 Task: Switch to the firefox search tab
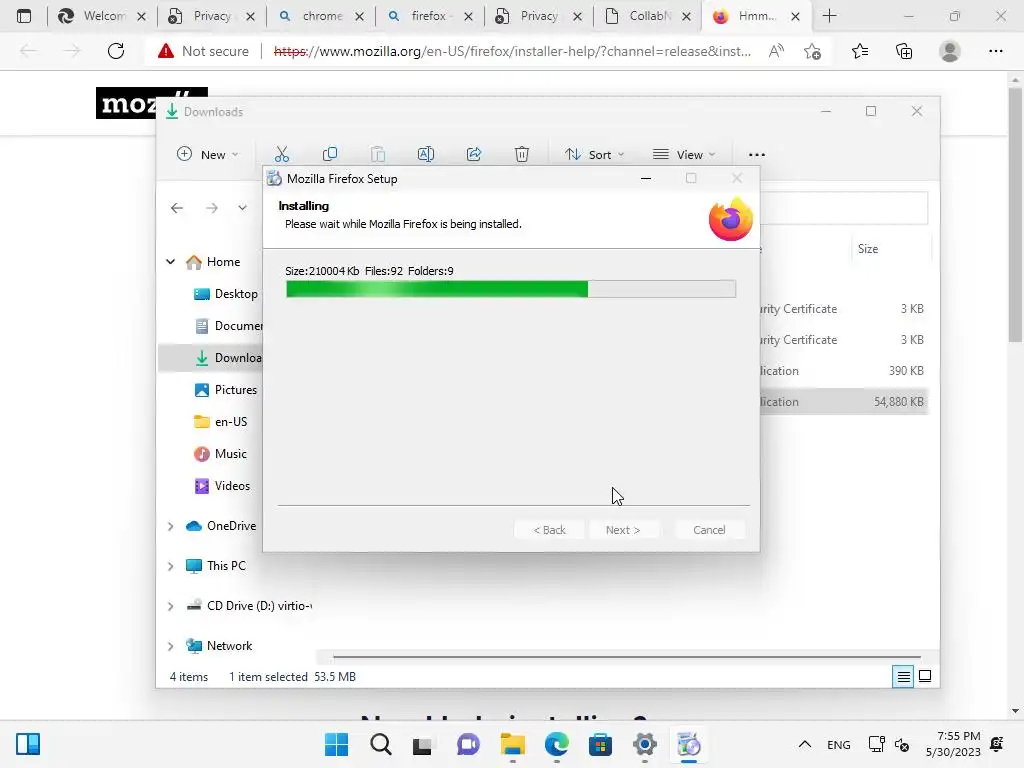[x=430, y=16]
